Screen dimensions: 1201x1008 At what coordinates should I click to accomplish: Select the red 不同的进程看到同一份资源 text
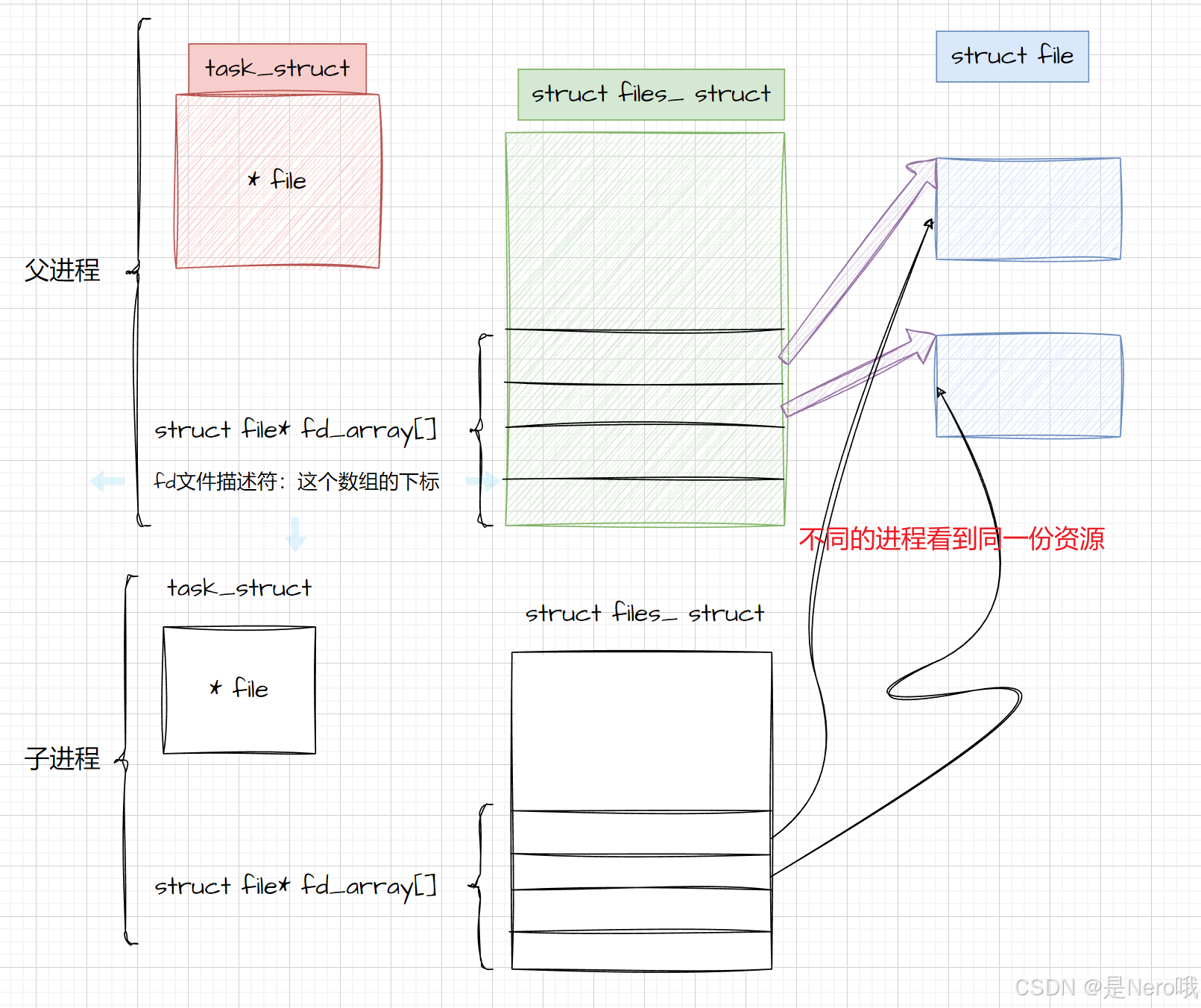tap(952, 538)
